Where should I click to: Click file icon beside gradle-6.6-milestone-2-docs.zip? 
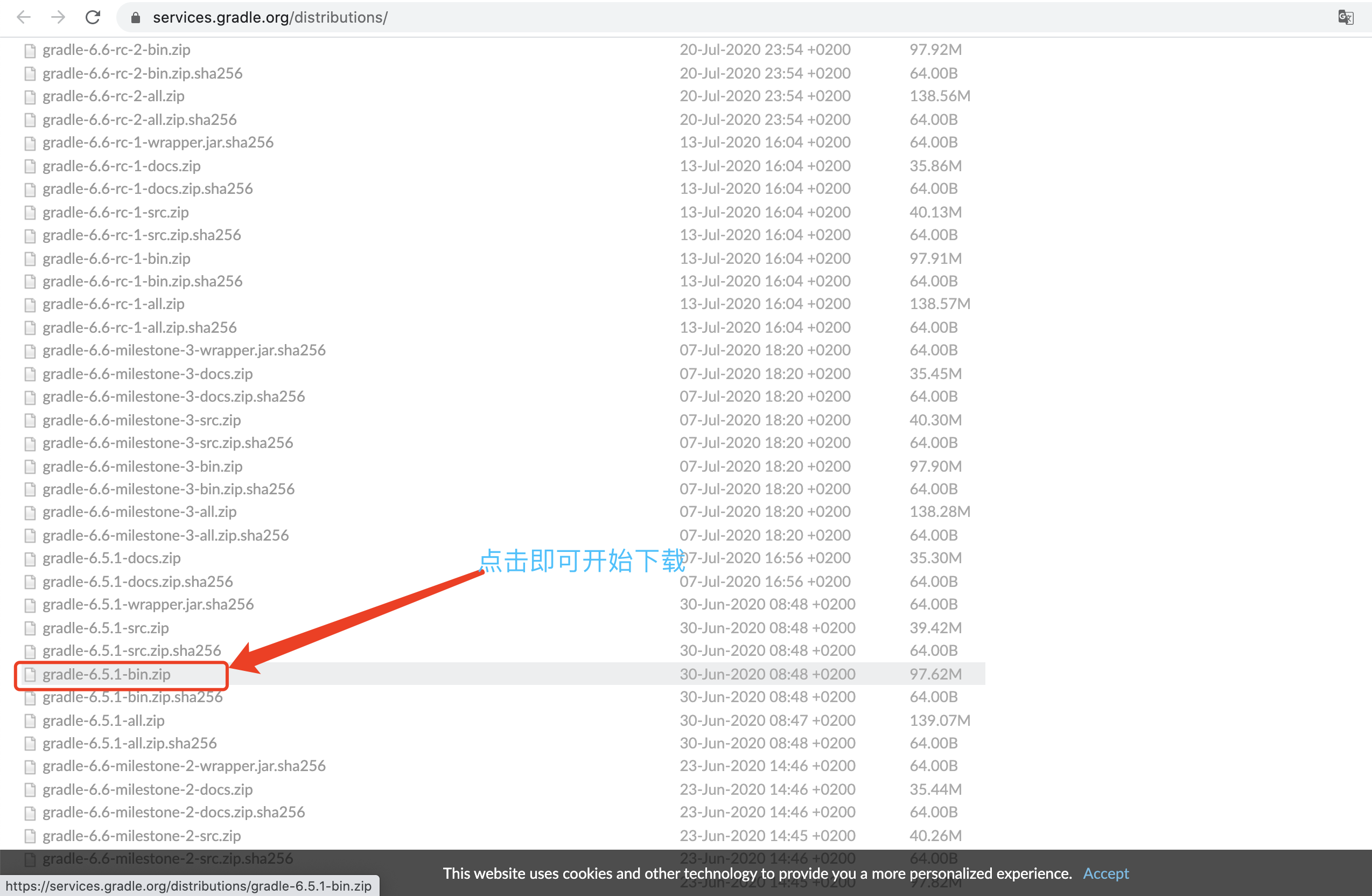(30, 790)
